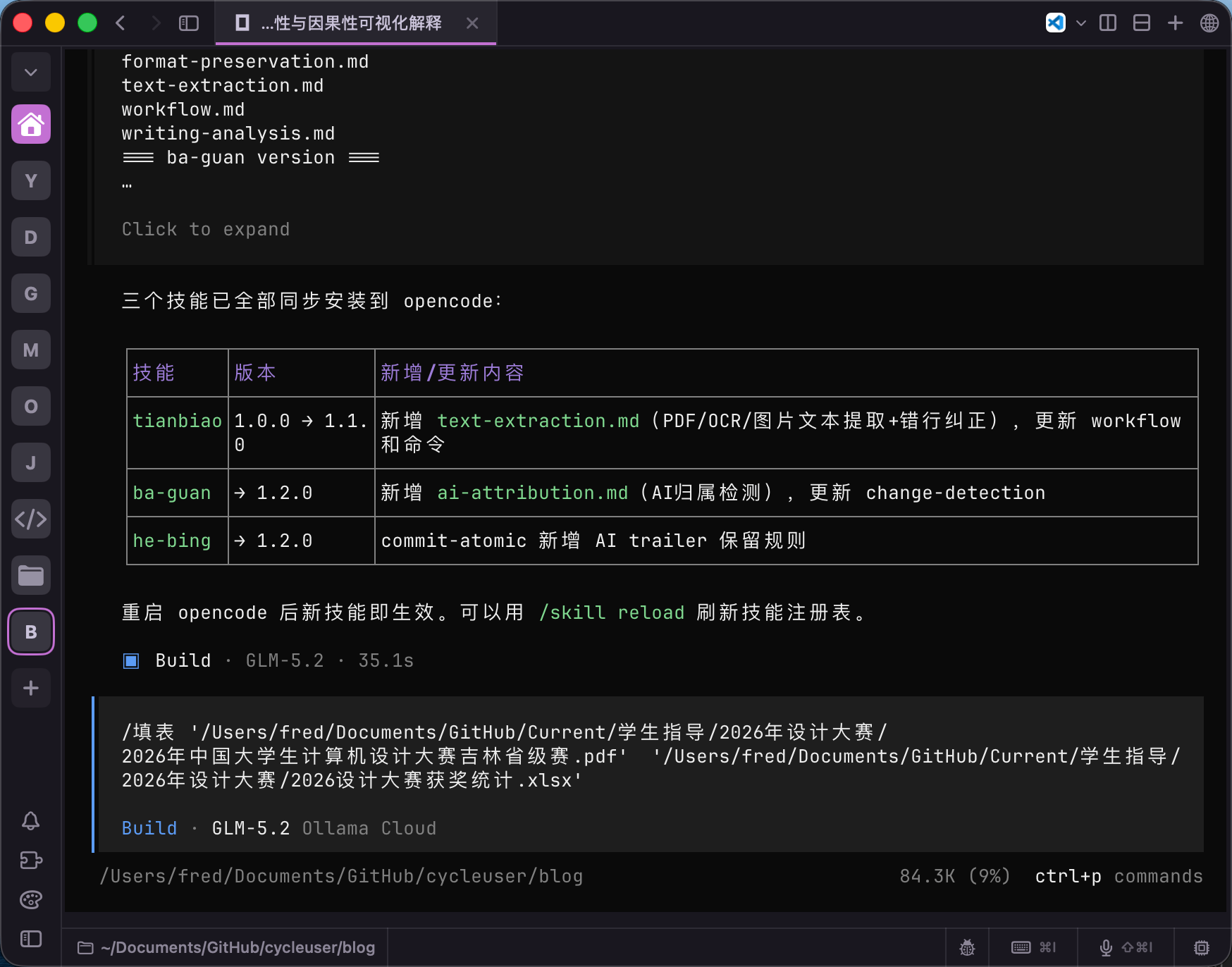
Task: Click the workflow.md line
Action: [x=183, y=109]
